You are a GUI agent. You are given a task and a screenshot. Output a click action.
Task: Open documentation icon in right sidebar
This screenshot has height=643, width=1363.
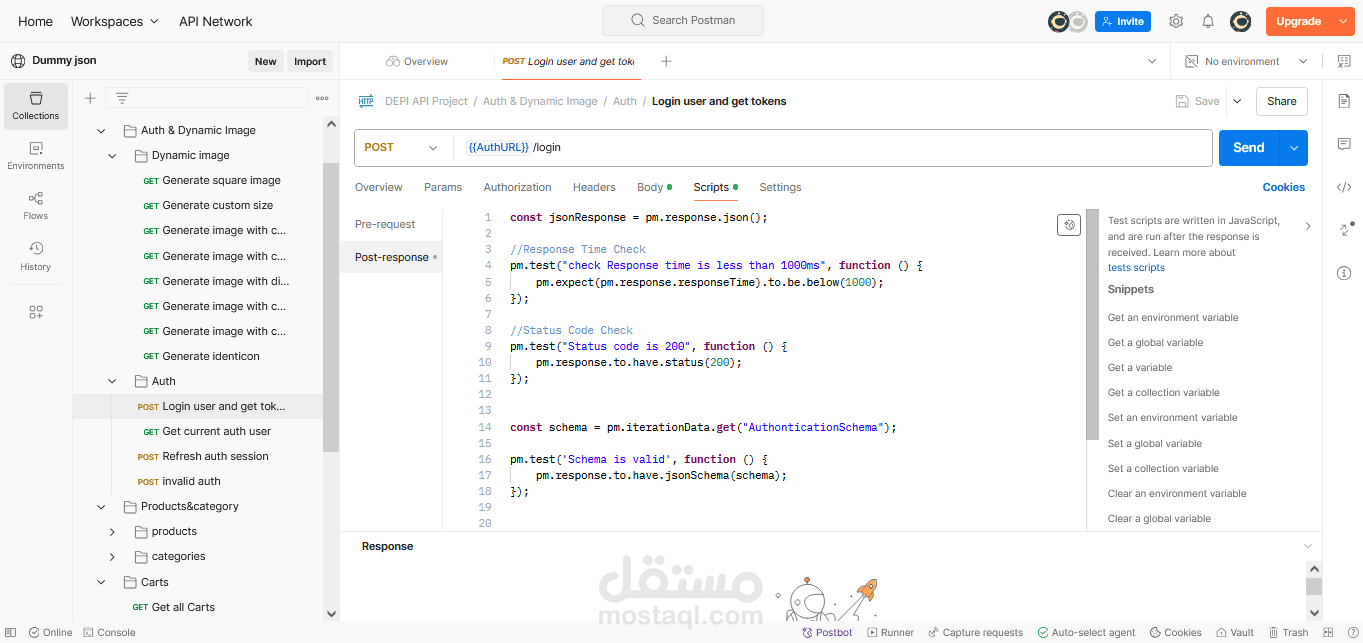(1344, 101)
